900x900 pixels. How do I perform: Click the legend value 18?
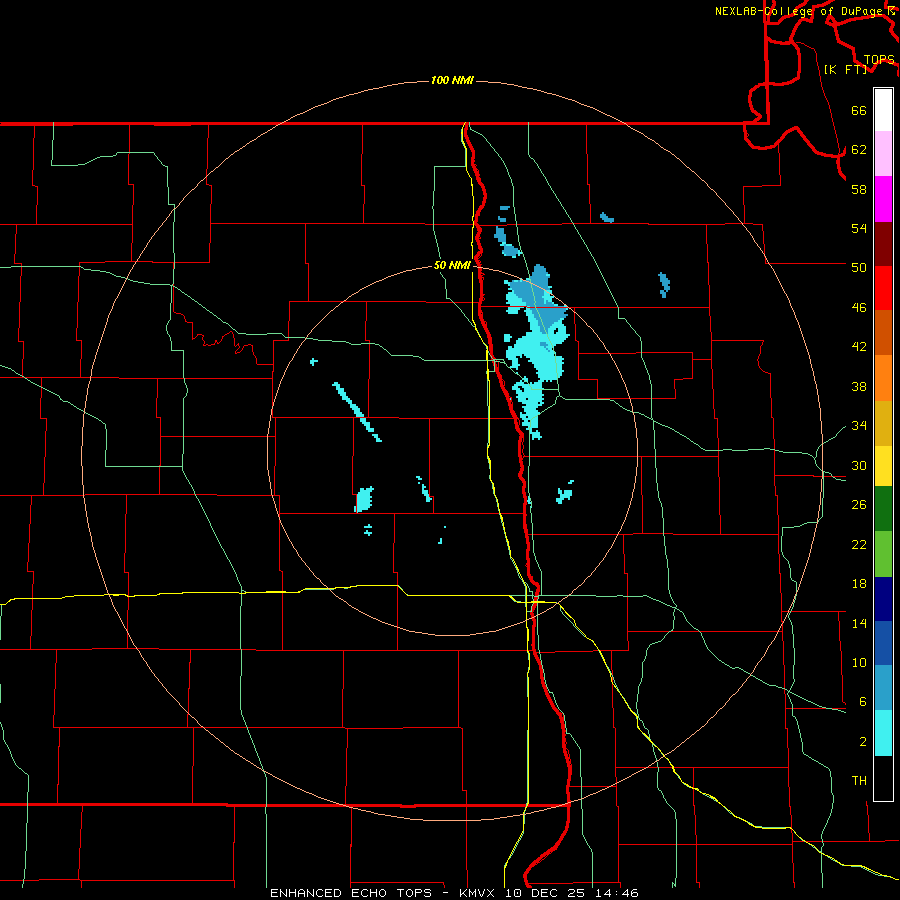click(859, 584)
